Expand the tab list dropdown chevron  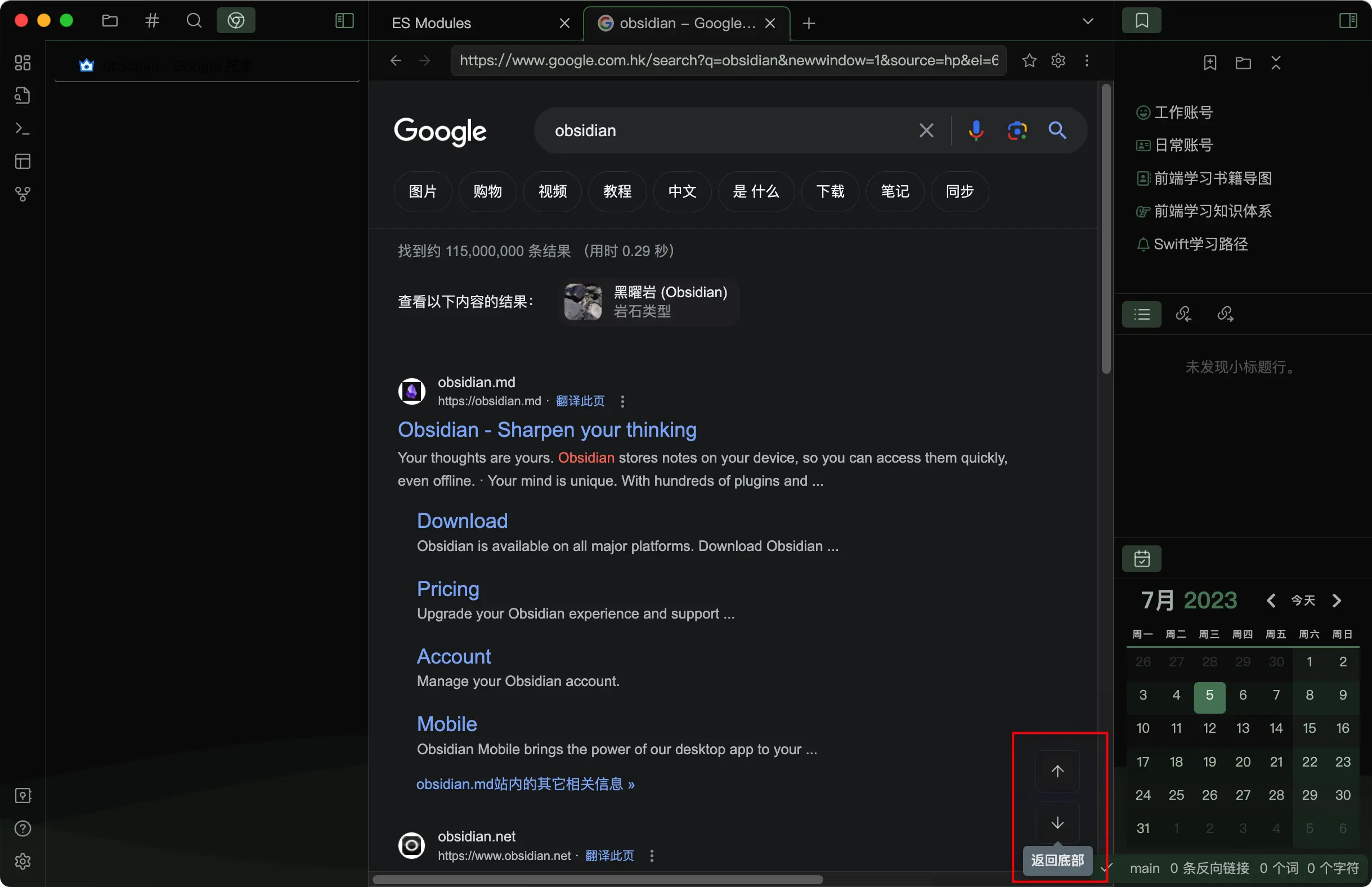[x=1087, y=21]
